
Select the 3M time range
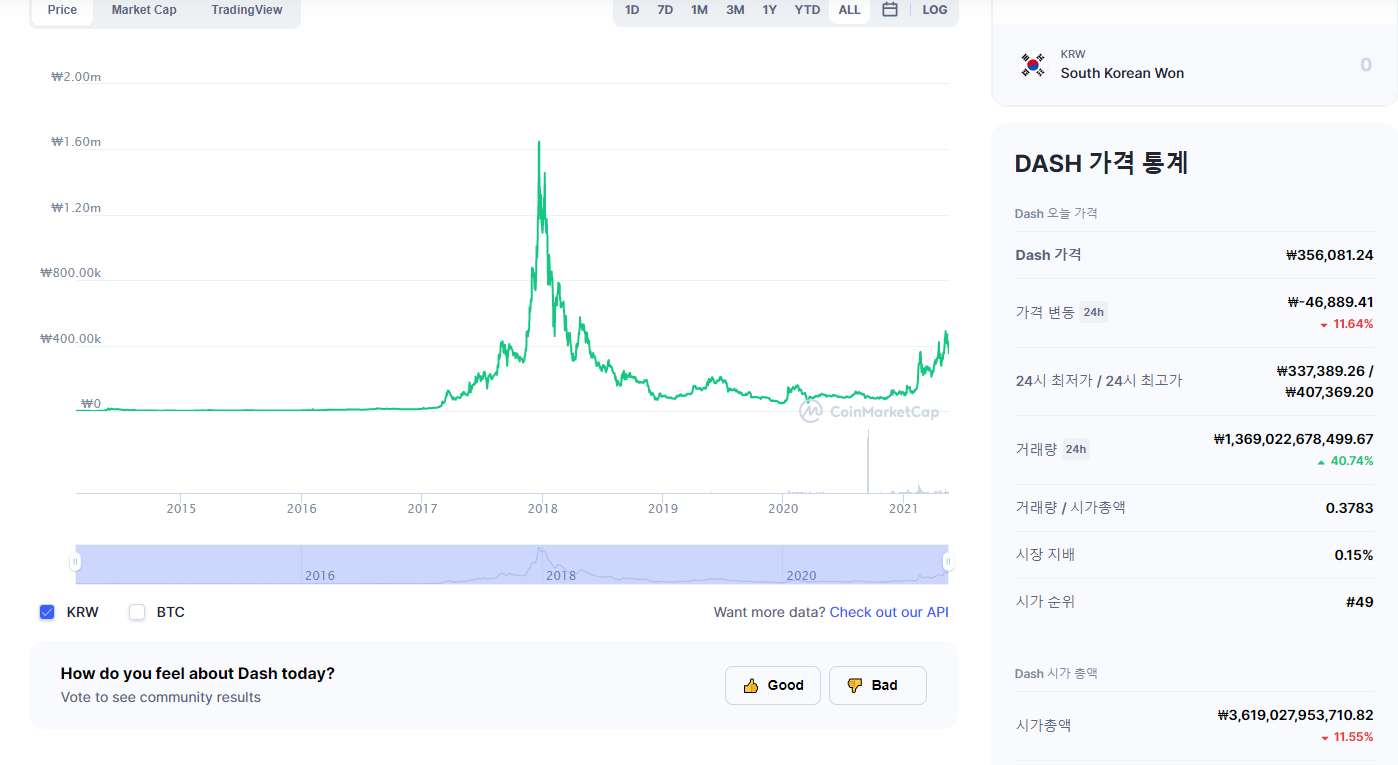735,10
